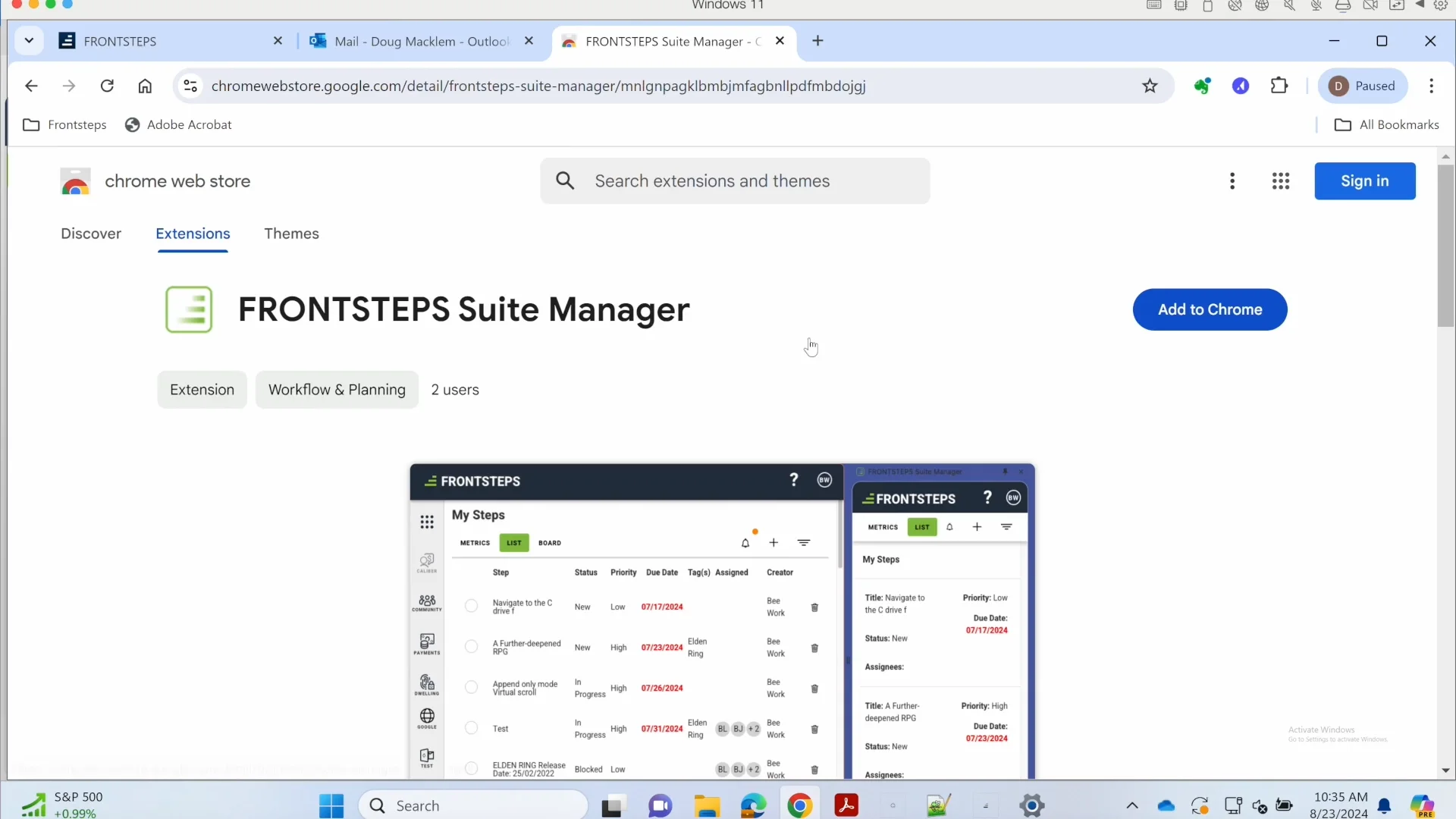Expand the system tray hidden icons chevron

click(1131, 805)
